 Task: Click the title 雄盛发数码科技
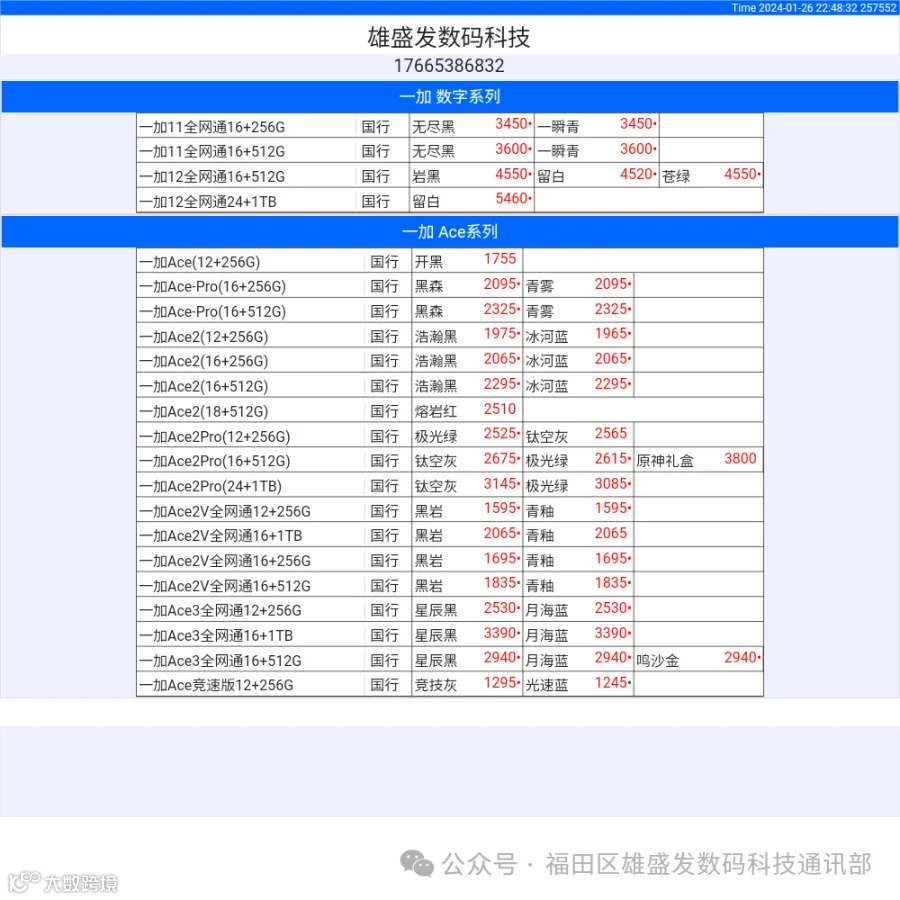(x=449, y=37)
